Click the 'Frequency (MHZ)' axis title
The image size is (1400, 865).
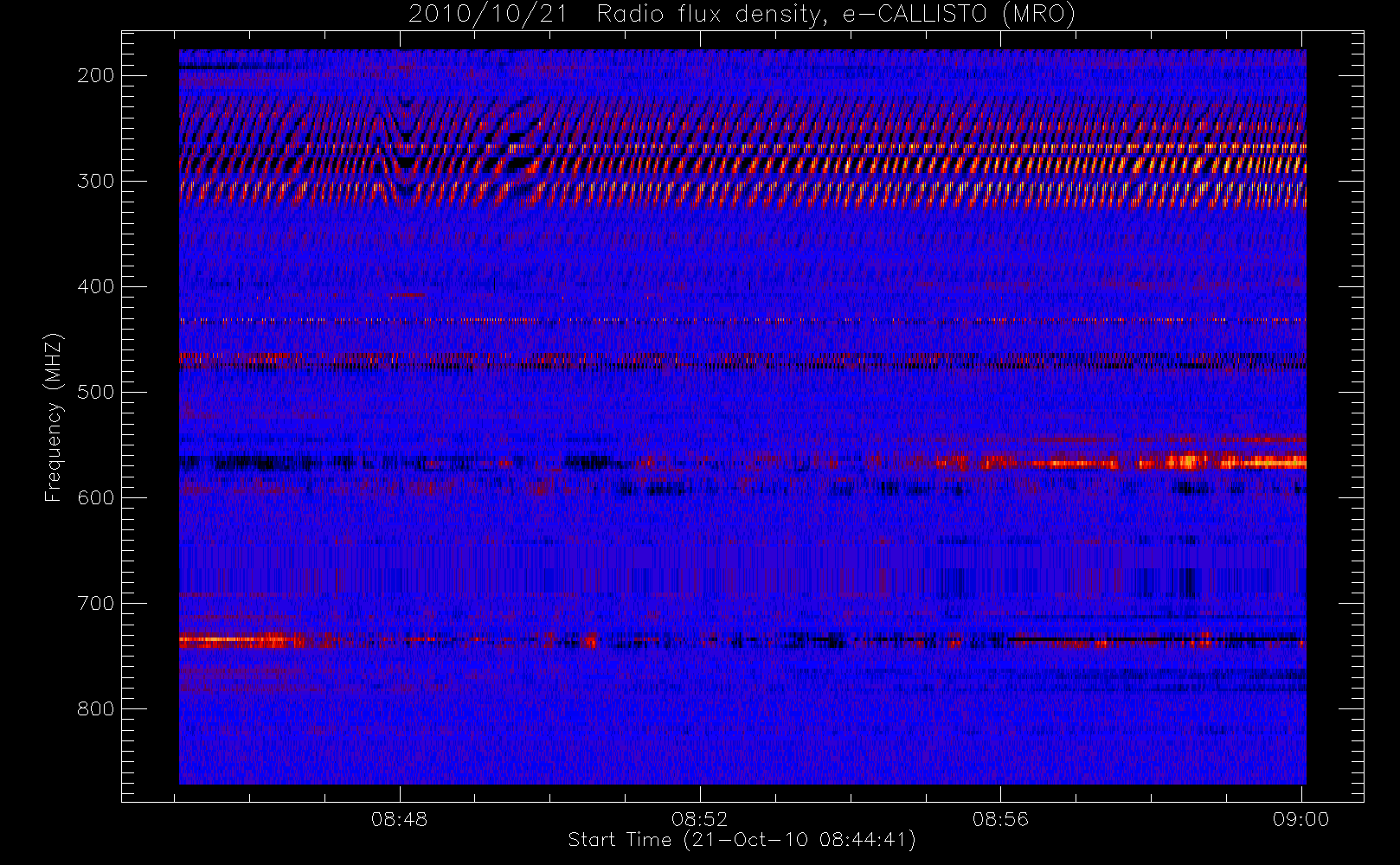pyautogui.click(x=55, y=417)
